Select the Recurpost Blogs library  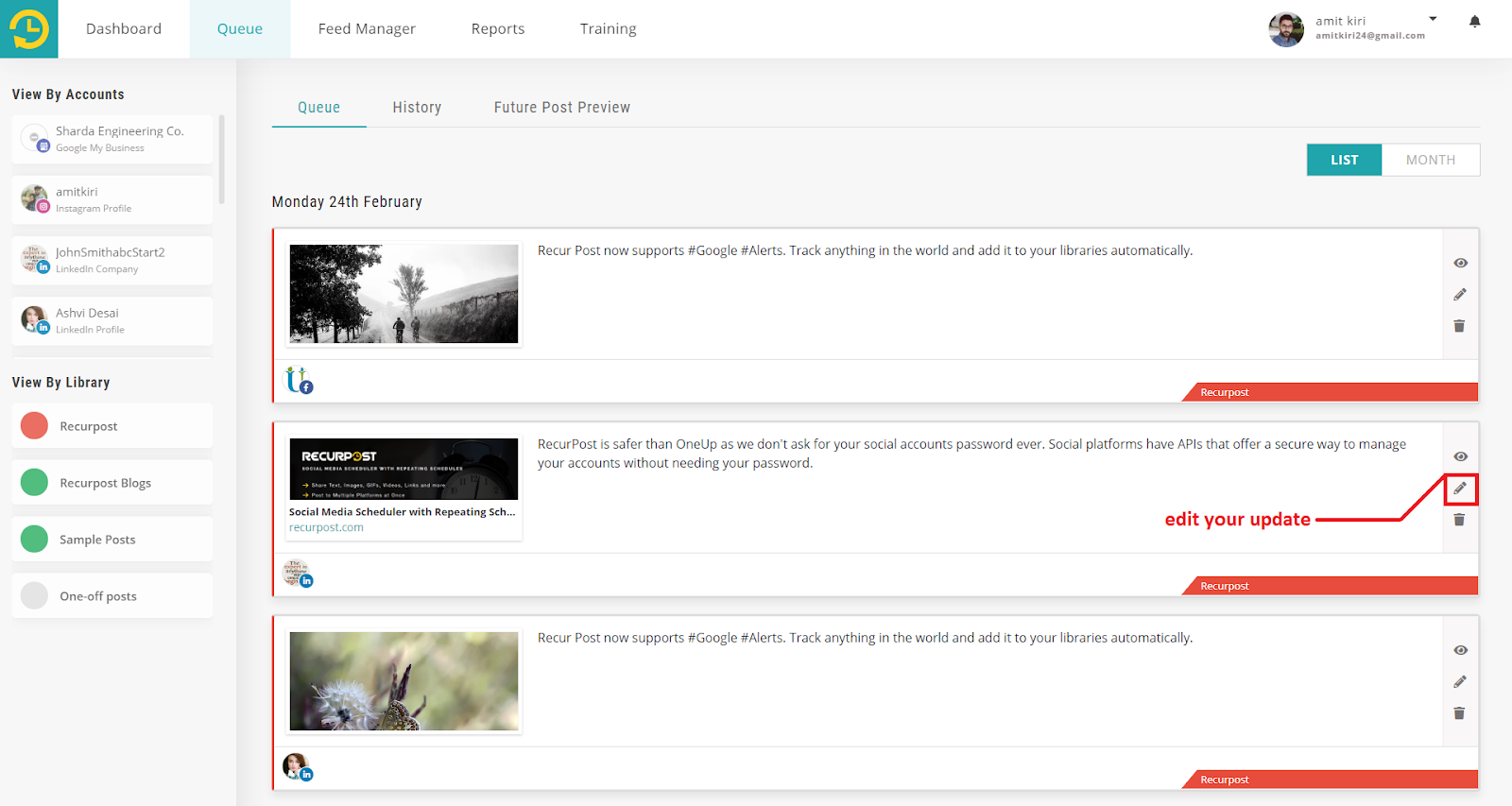(x=112, y=483)
